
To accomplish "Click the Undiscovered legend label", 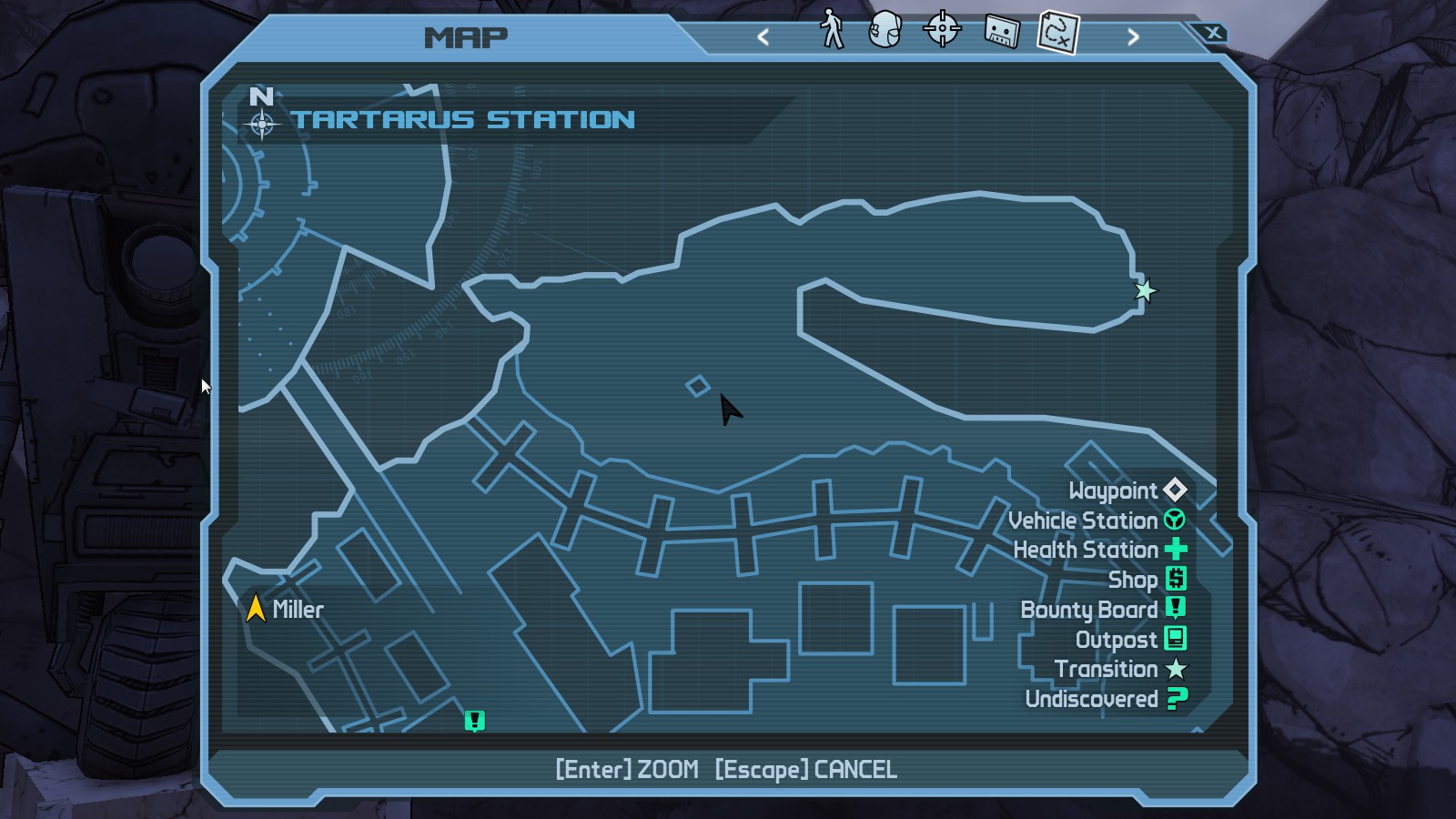I will (1092, 699).
